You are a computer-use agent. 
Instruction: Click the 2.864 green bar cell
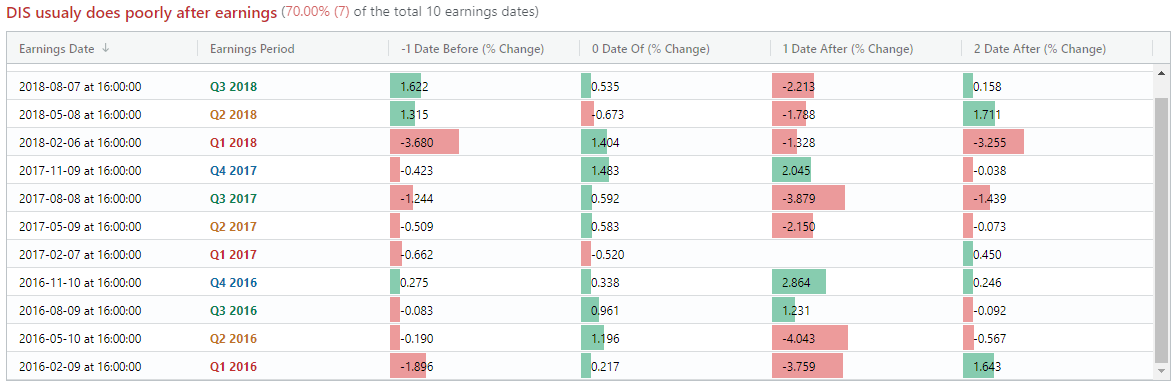point(866,283)
